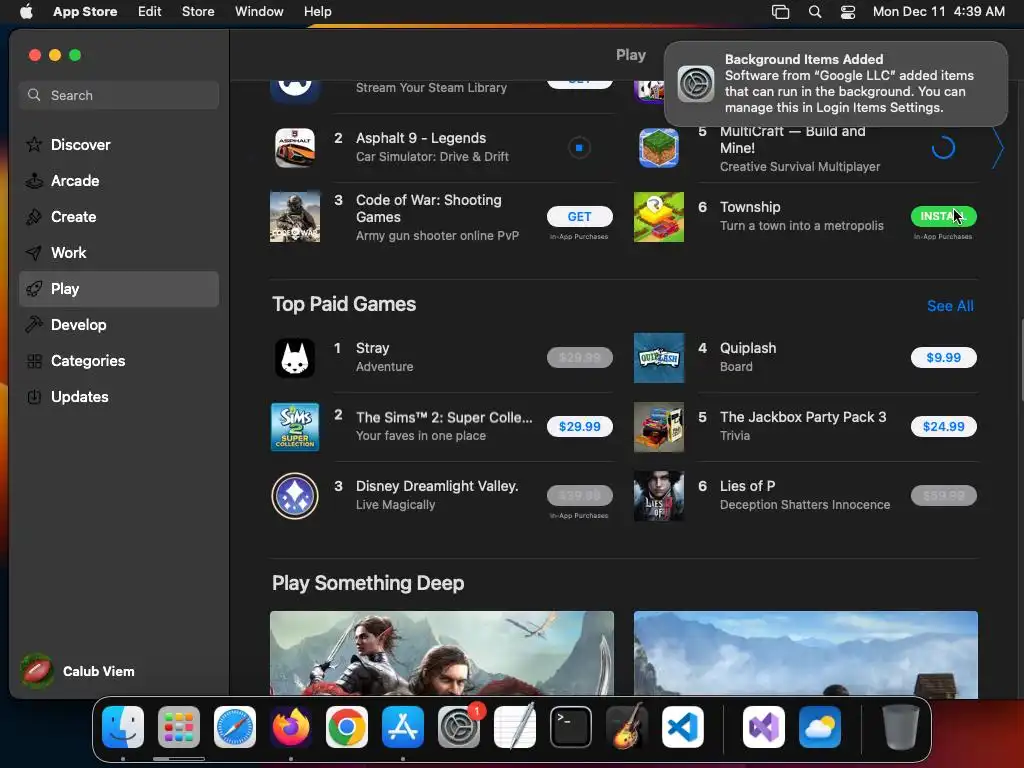Image resolution: width=1024 pixels, height=768 pixels.
Task: Install Township game
Action: [944, 216]
